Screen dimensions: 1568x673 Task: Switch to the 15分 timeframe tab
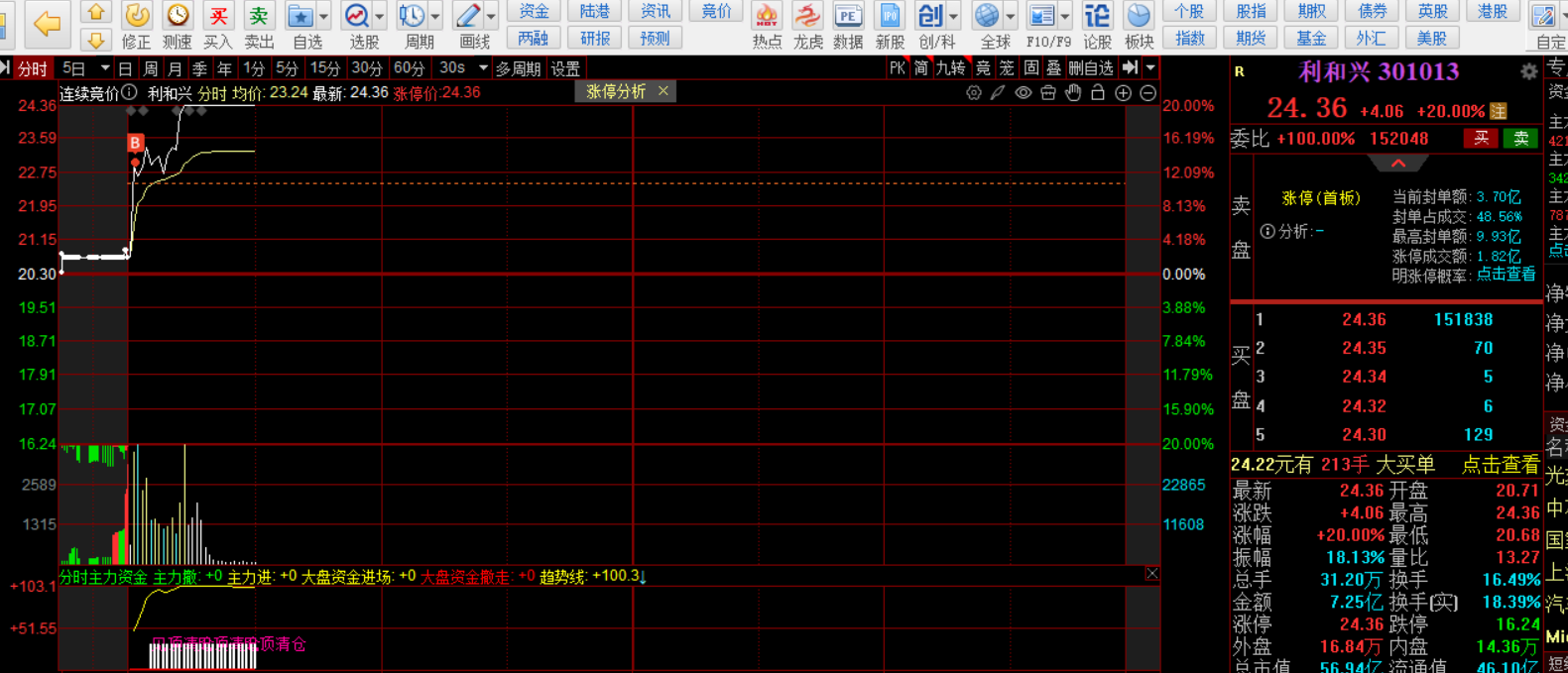(325, 68)
